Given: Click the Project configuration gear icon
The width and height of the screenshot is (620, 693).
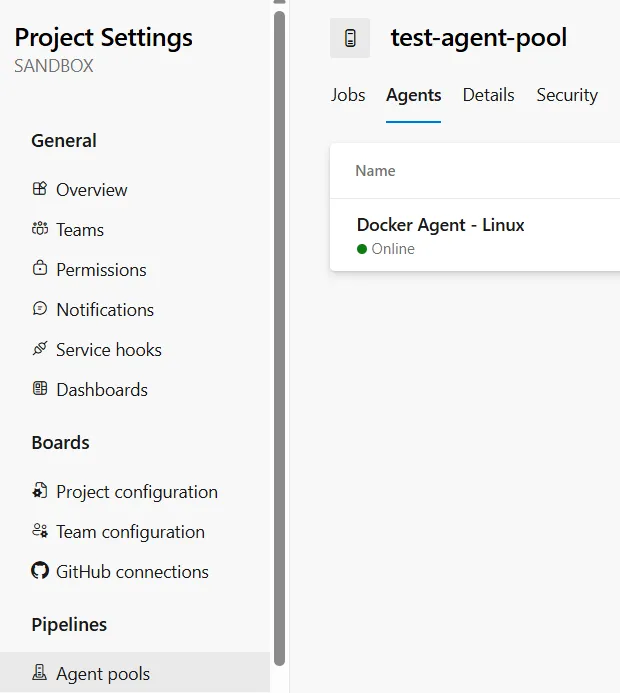Looking at the screenshot, I should click(40, 491).
